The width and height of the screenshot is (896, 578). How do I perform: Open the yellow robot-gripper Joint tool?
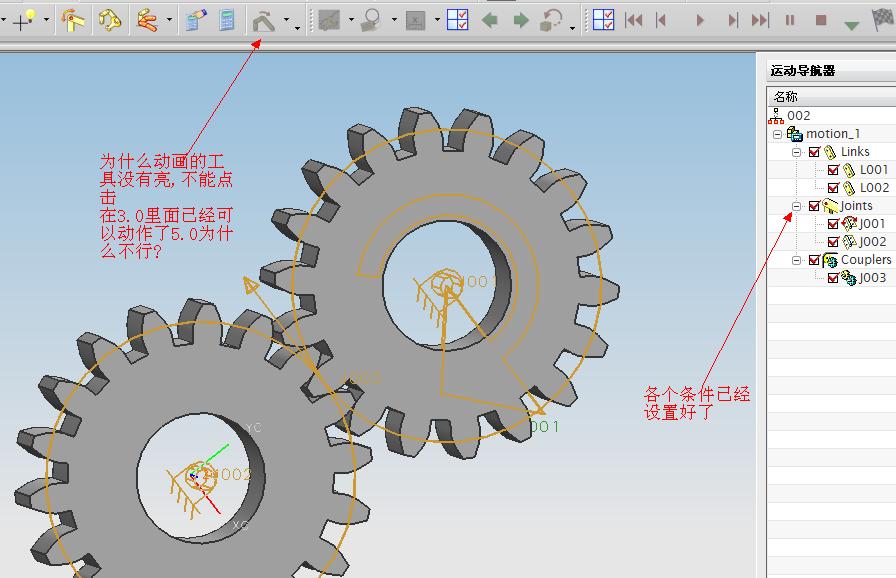click(x=110, y=20)
